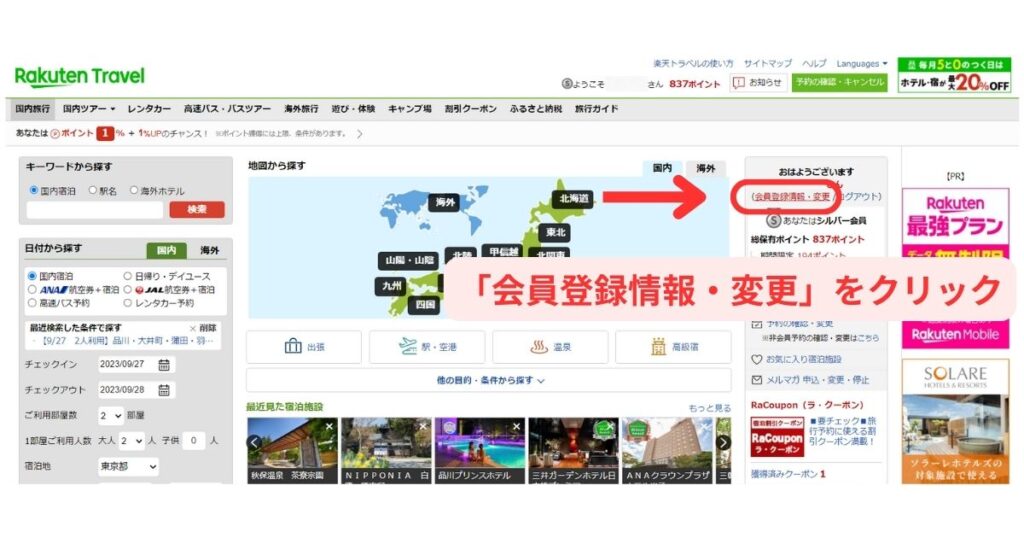Screen dimensions: 1024x538
Task: Open 割引クーポン nav item
Action: [x=471, y=109]
